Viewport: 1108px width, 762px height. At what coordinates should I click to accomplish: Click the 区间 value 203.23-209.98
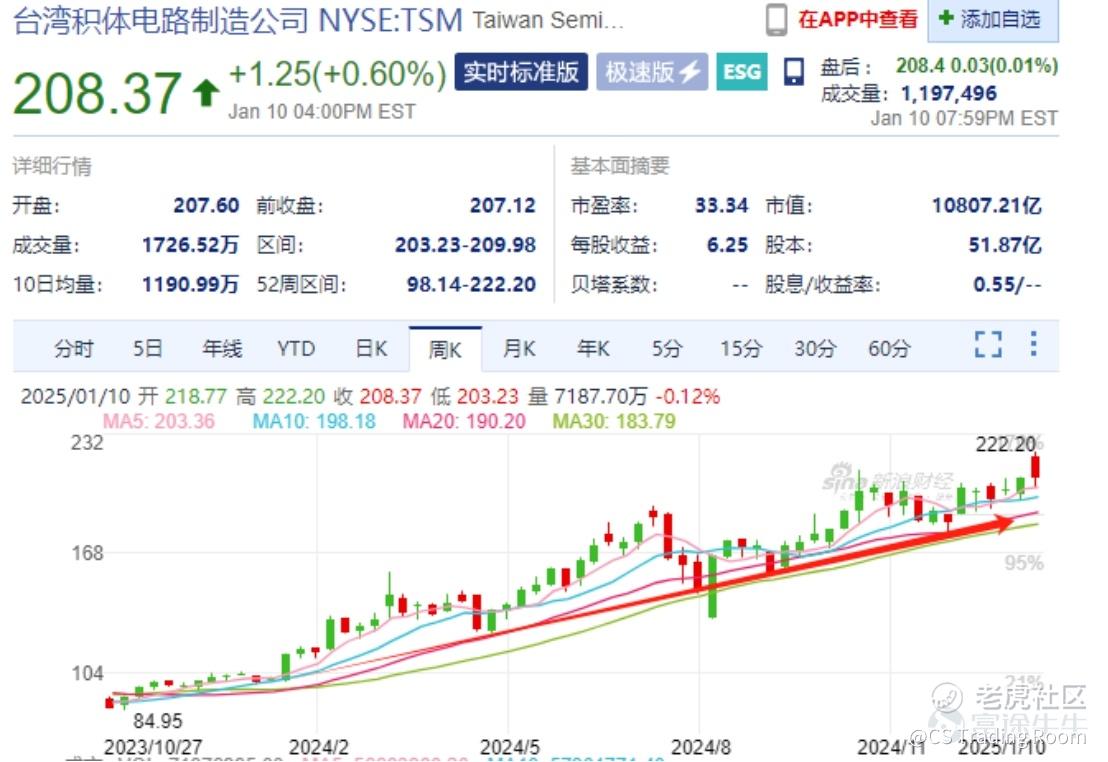466,245
